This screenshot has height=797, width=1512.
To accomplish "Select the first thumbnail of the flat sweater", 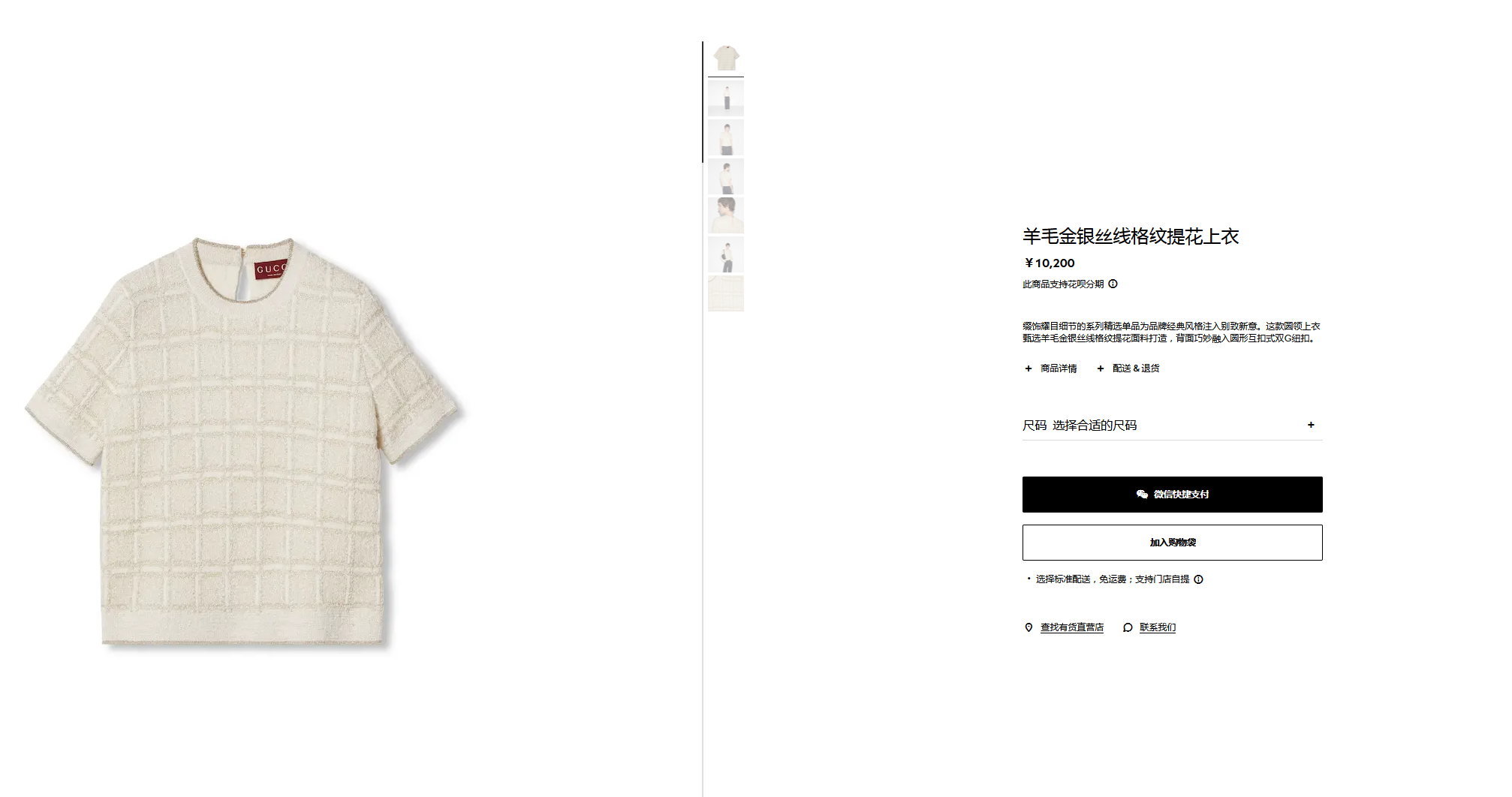I will 726,59.
